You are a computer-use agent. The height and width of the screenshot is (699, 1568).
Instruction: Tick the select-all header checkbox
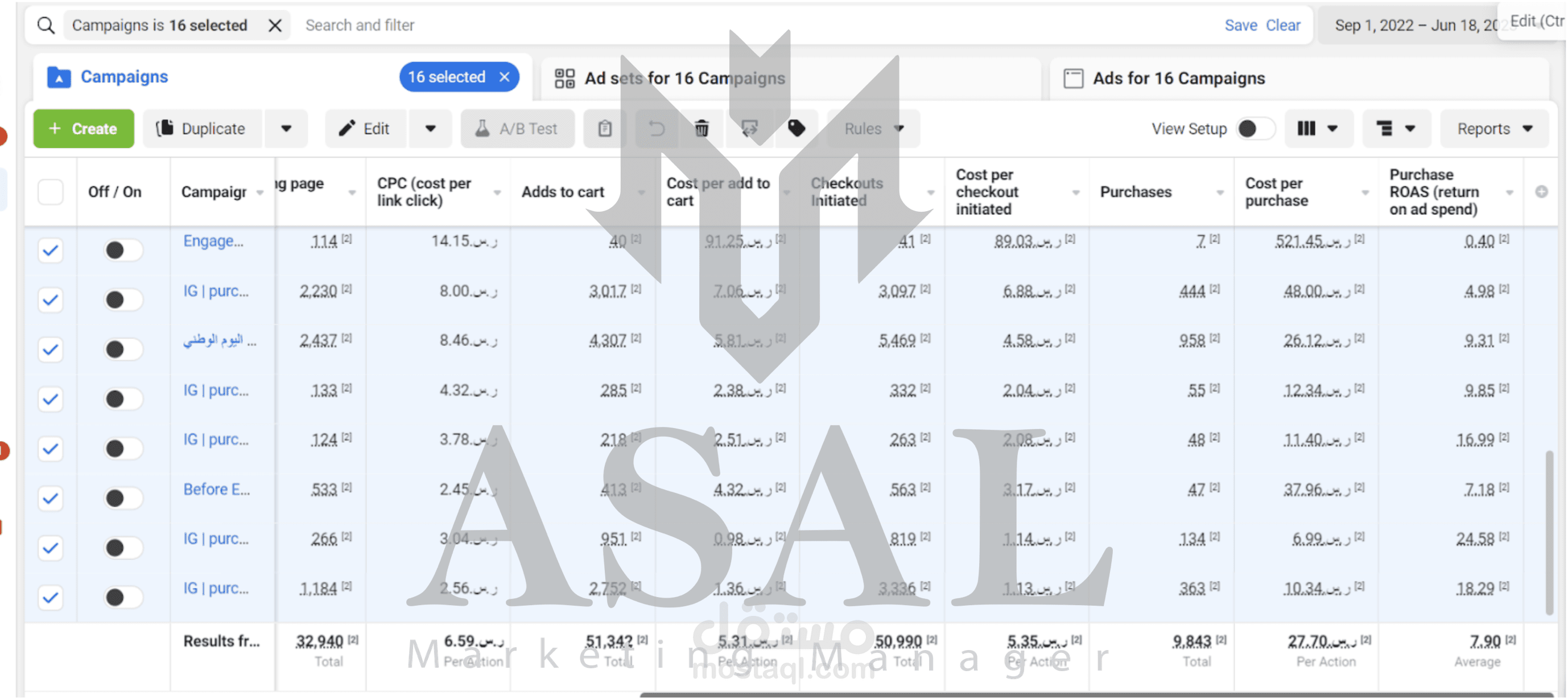click(51, 192)
